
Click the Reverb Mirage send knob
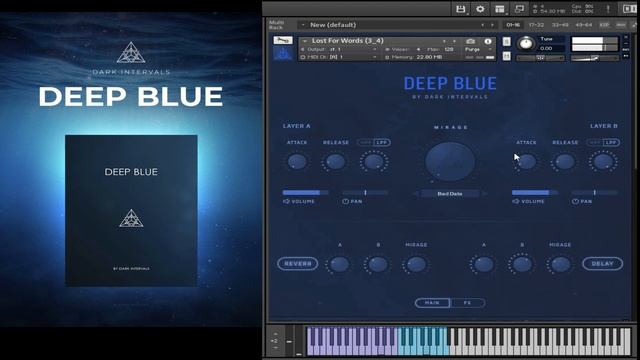[x=416, y=264]
